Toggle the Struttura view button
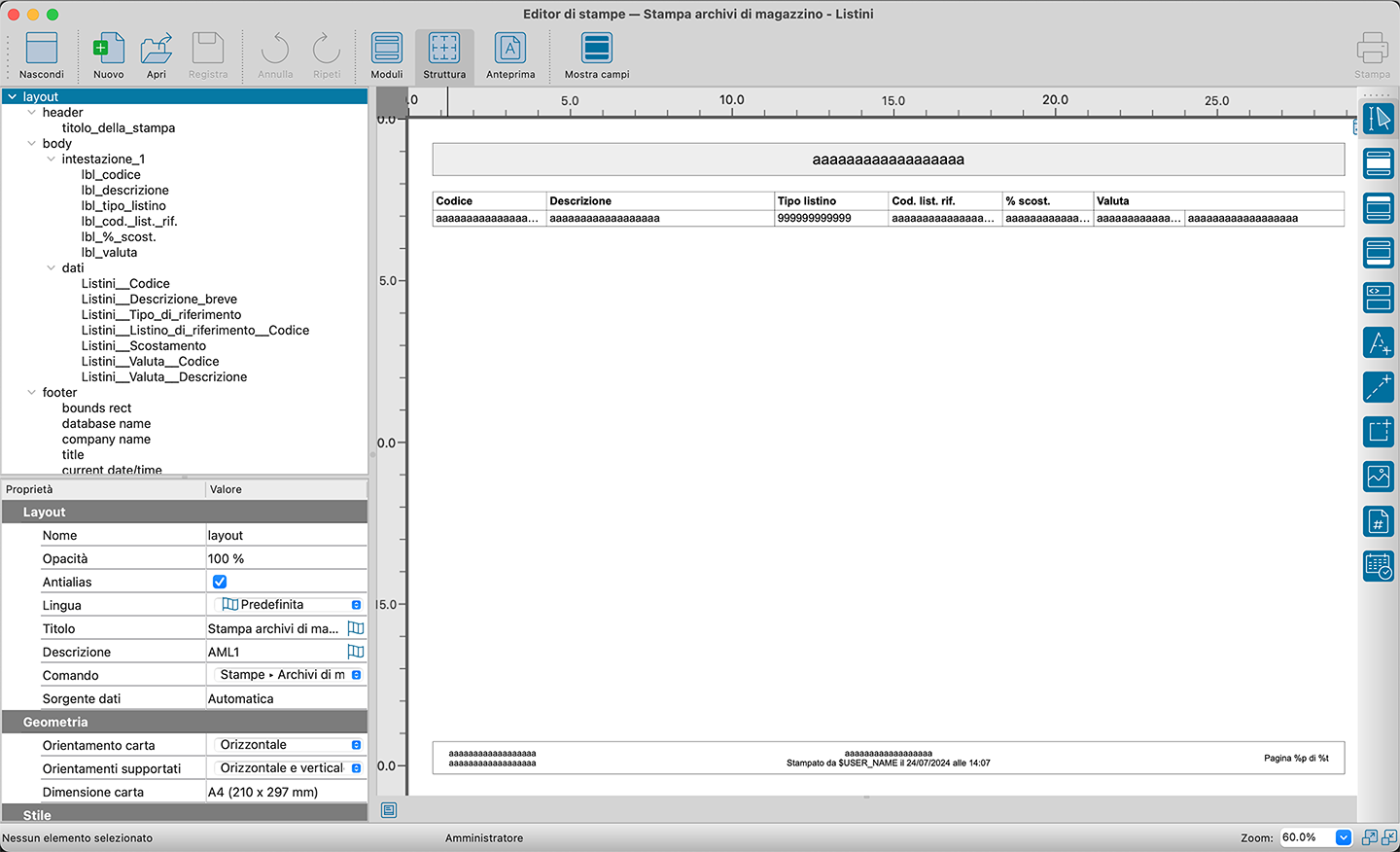1400x852 pixels. click(x=444, y=56)
